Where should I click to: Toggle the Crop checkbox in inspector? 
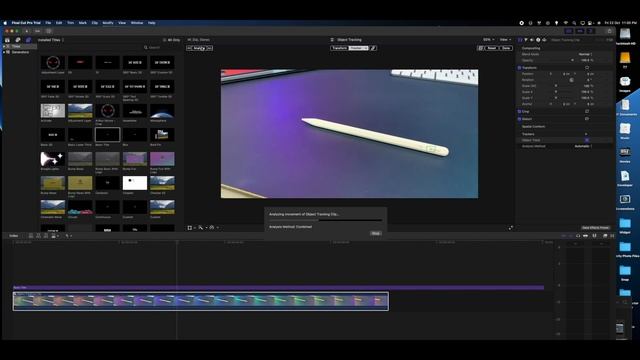pyautogui.click(x=519, y=111)
